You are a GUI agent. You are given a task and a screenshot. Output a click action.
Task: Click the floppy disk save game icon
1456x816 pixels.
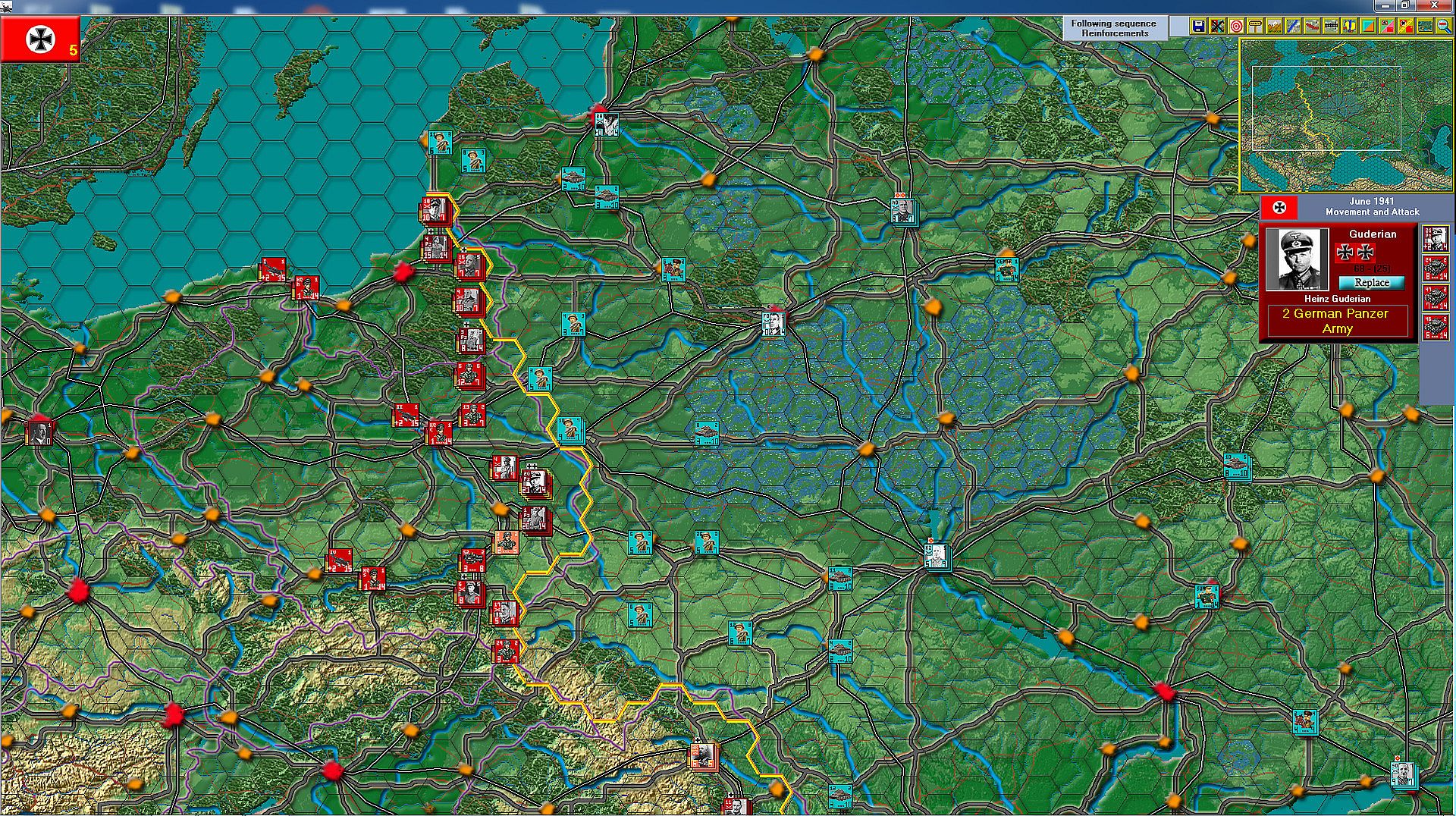click(x=1198, y=27)
